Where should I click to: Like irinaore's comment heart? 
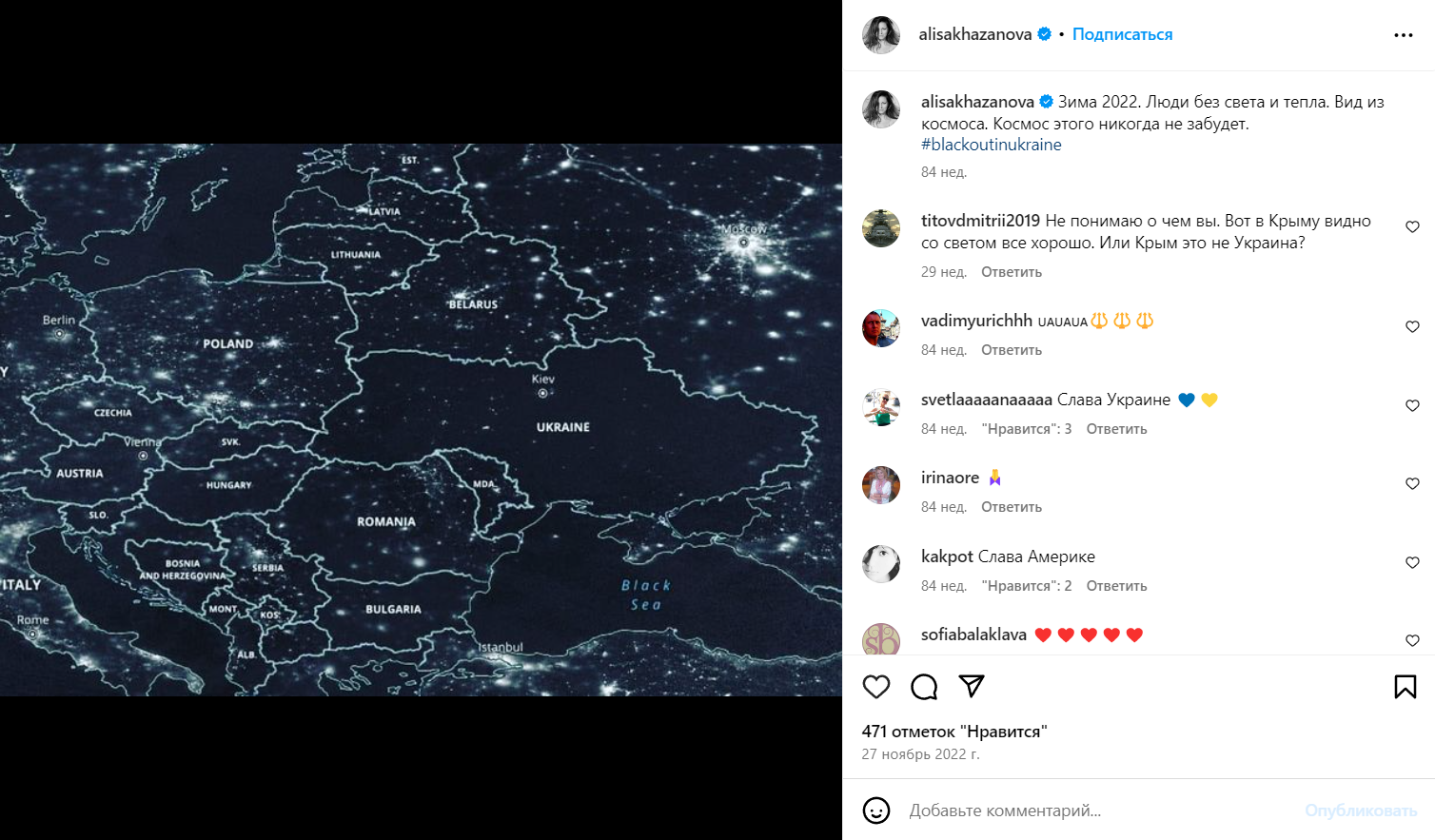point(1412,484)
